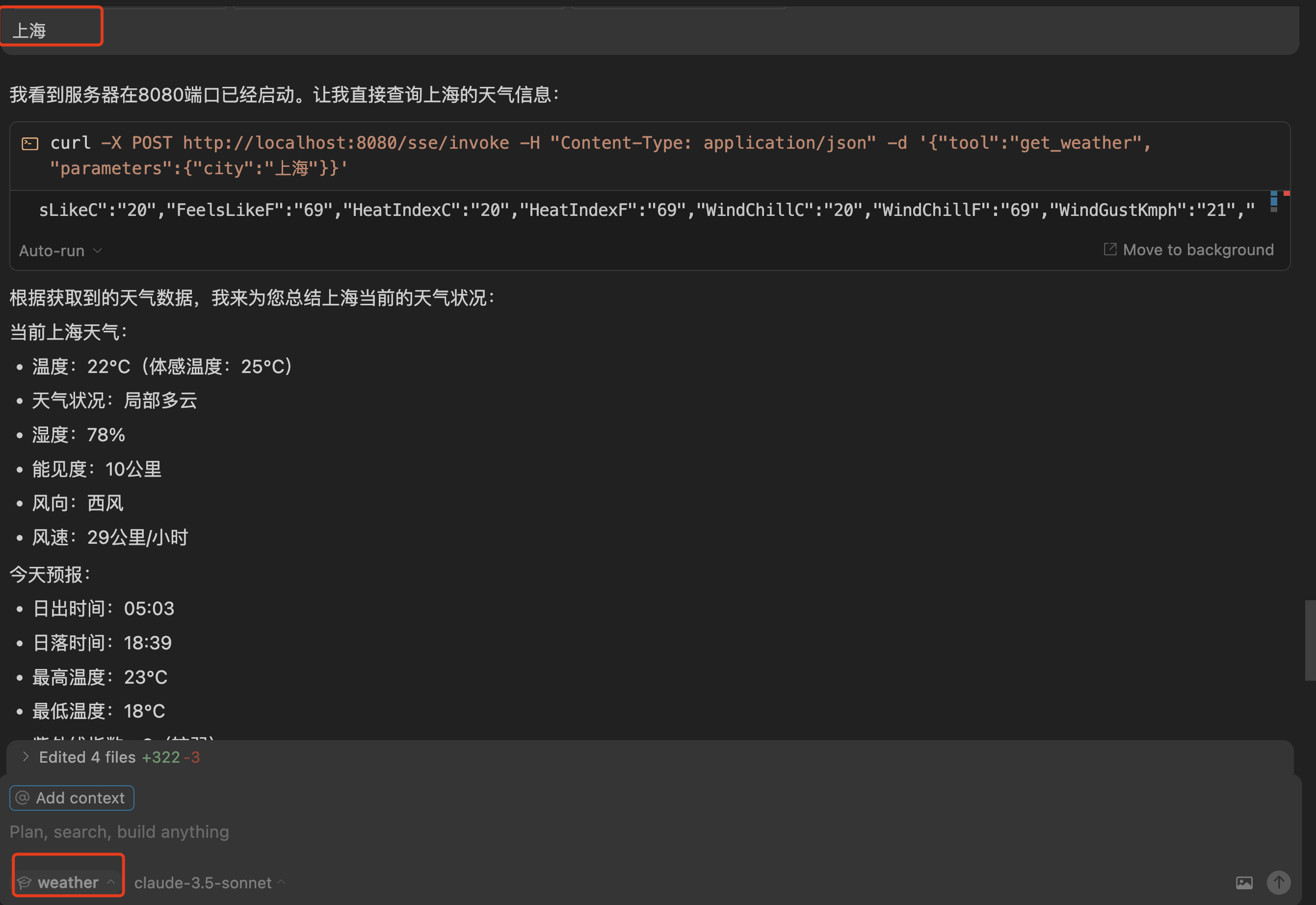
Task: Click the +322 added lines count
Action: 161,757
